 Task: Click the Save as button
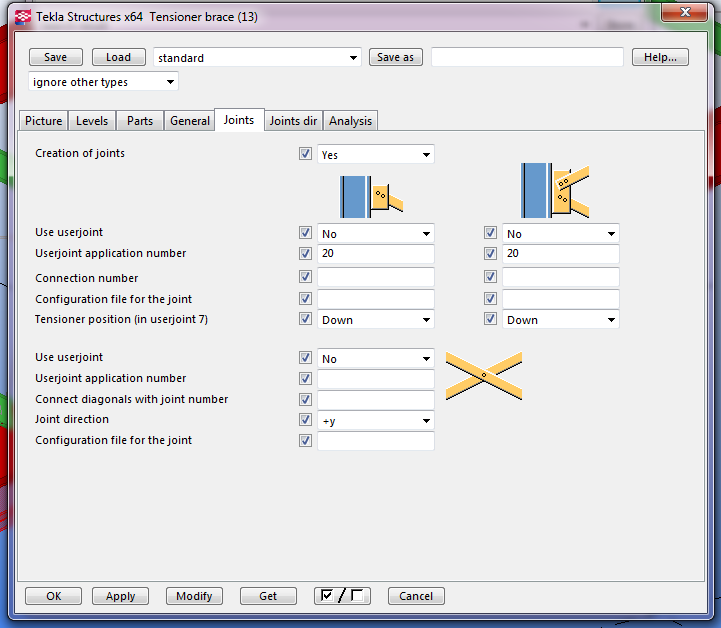click(395, 57)
